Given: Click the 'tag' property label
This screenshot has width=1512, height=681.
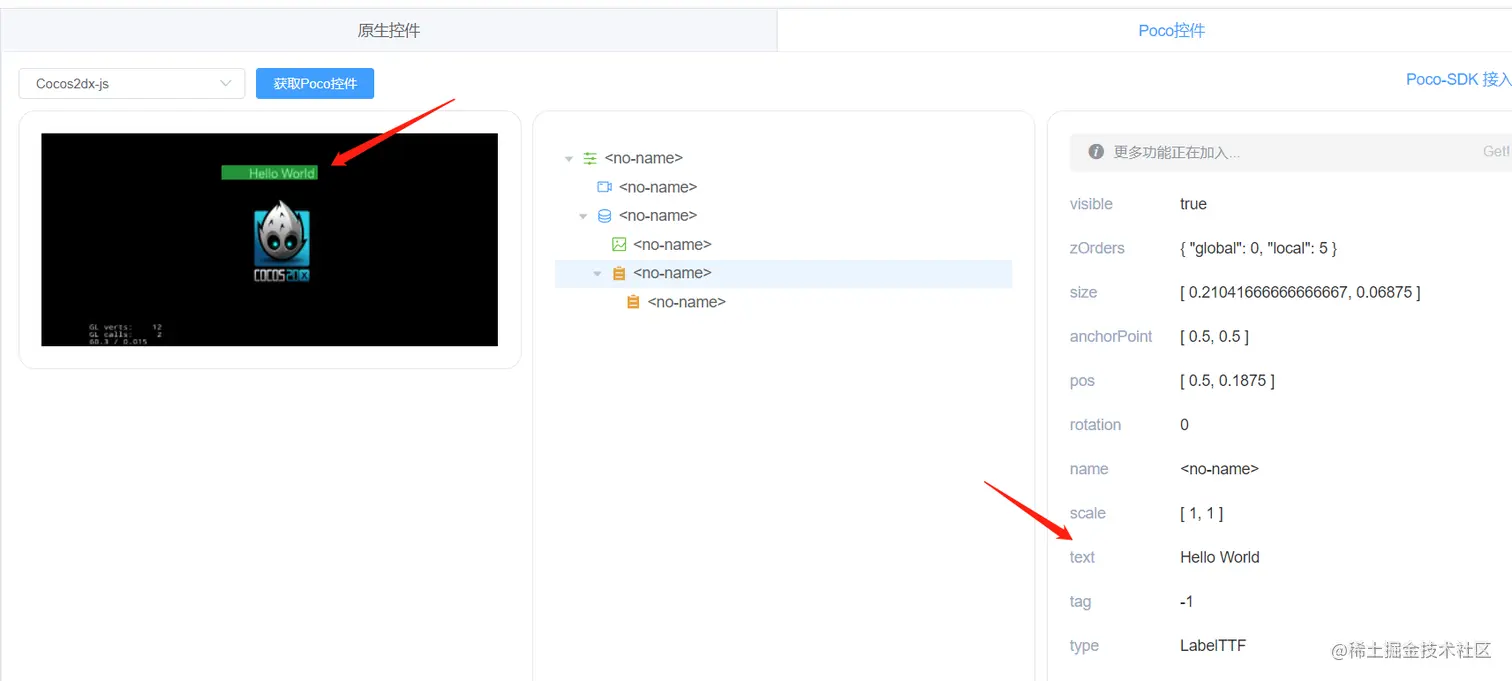Looking at the screenshot, I should (1080, 601).
